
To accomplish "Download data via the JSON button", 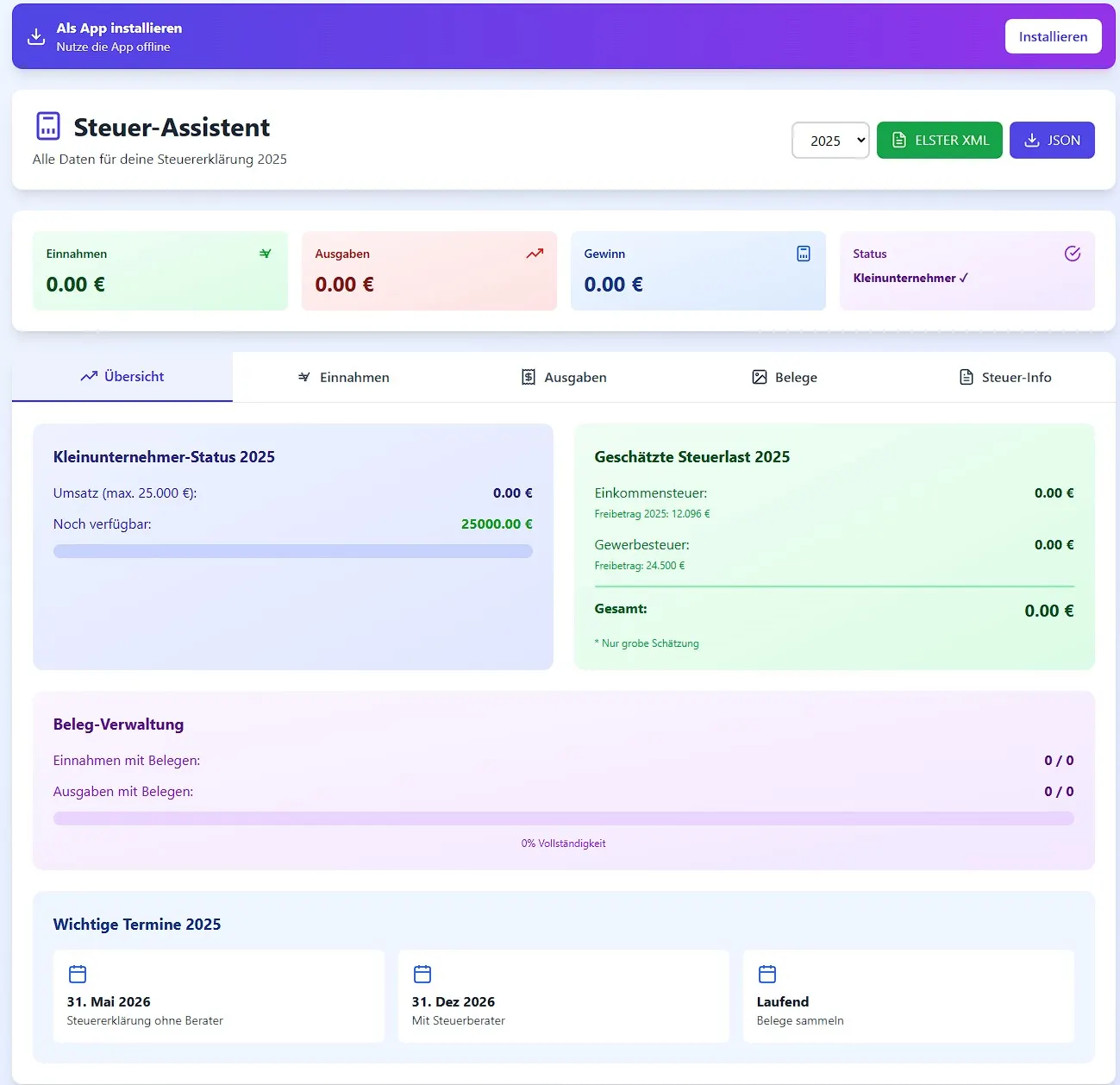I will pyautogui.click(x=1052, y=140).
